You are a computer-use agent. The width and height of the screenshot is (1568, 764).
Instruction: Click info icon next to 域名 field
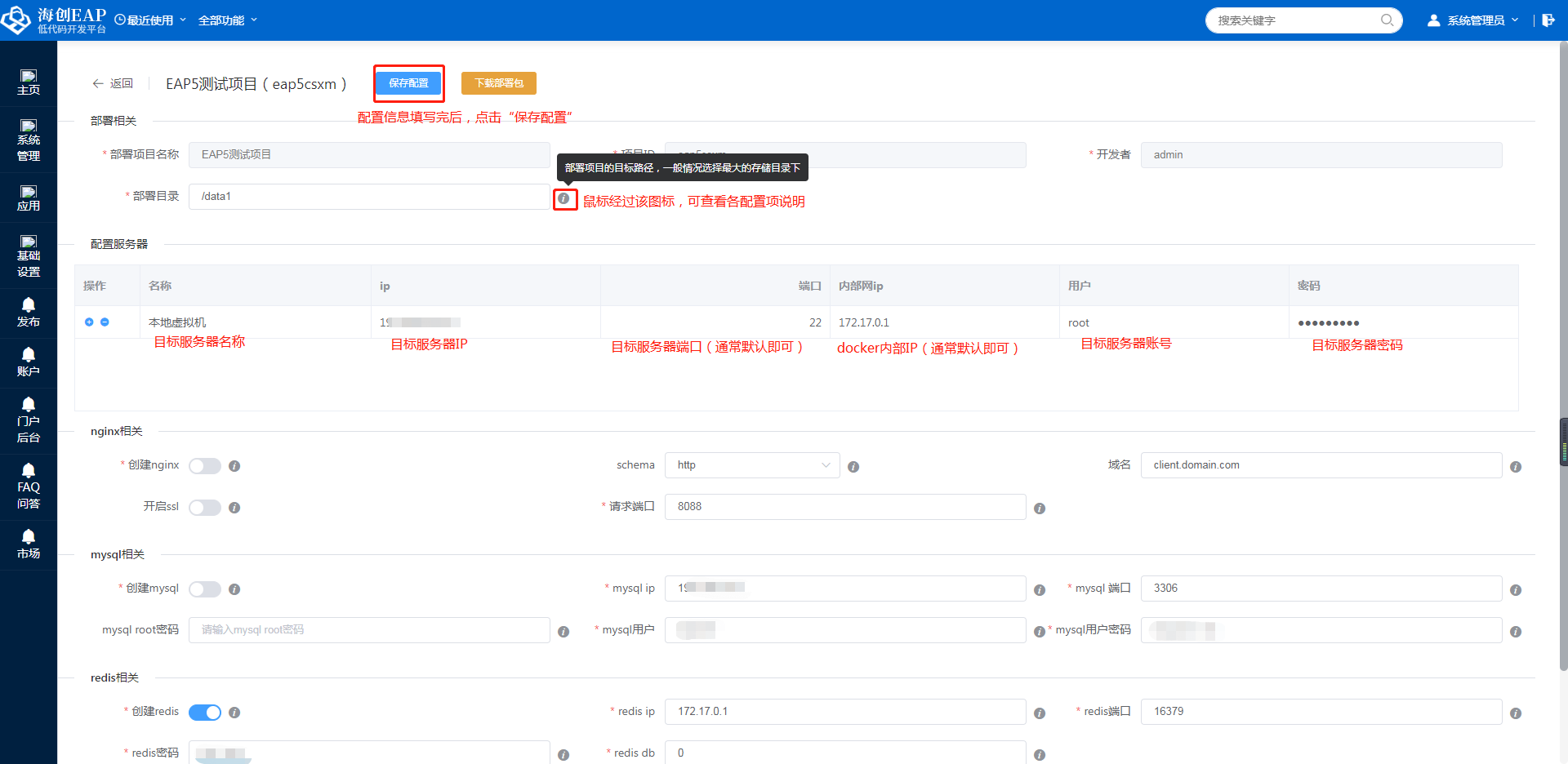click(x=1516, y=467)
